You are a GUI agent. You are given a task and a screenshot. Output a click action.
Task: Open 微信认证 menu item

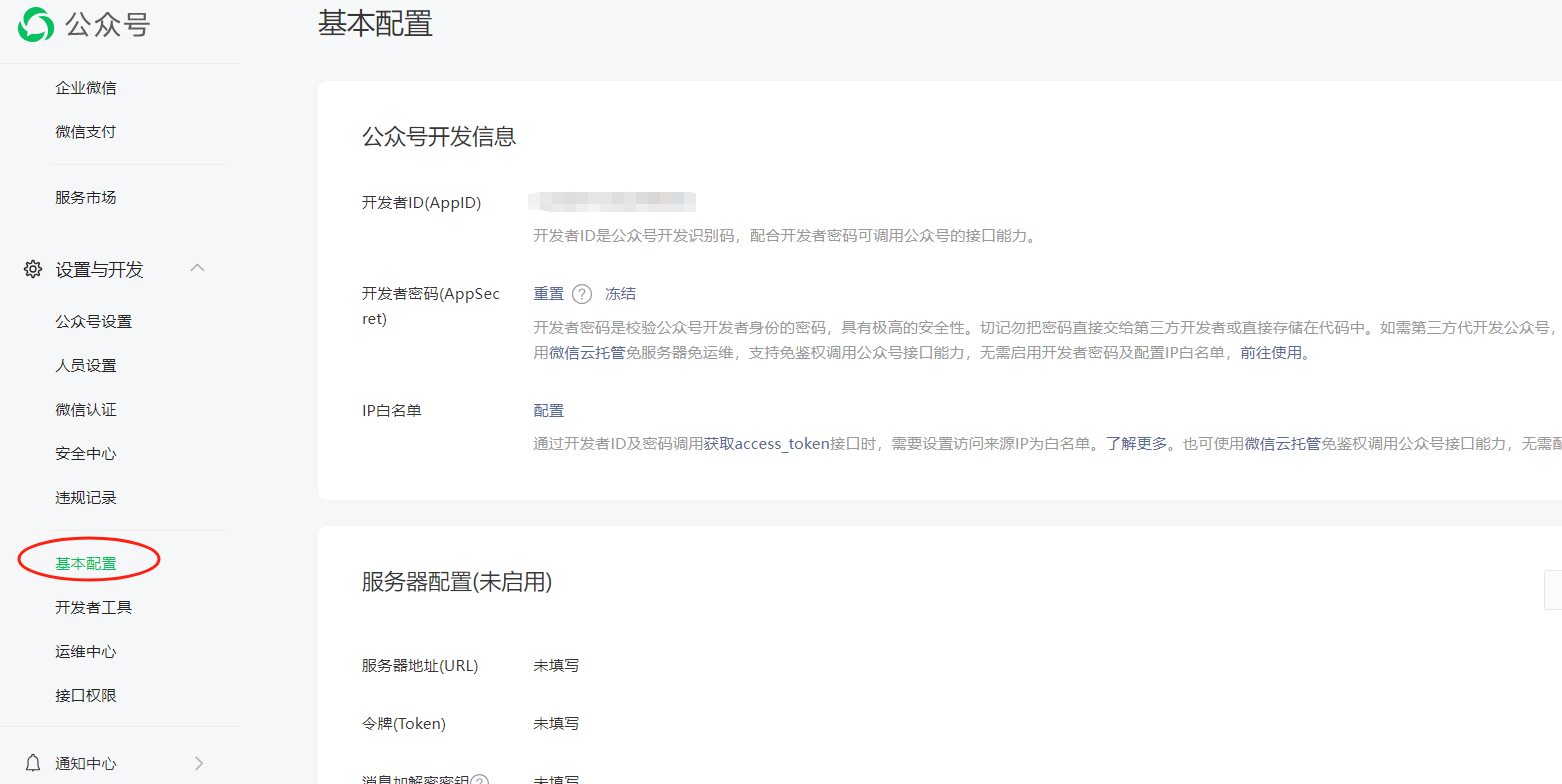(x=86, y=410)
